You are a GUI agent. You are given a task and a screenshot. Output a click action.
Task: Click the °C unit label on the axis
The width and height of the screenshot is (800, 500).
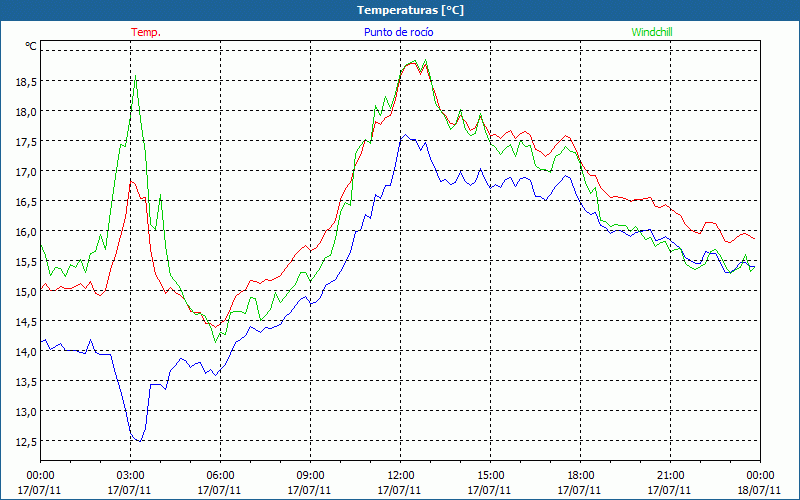coord(31,46)
